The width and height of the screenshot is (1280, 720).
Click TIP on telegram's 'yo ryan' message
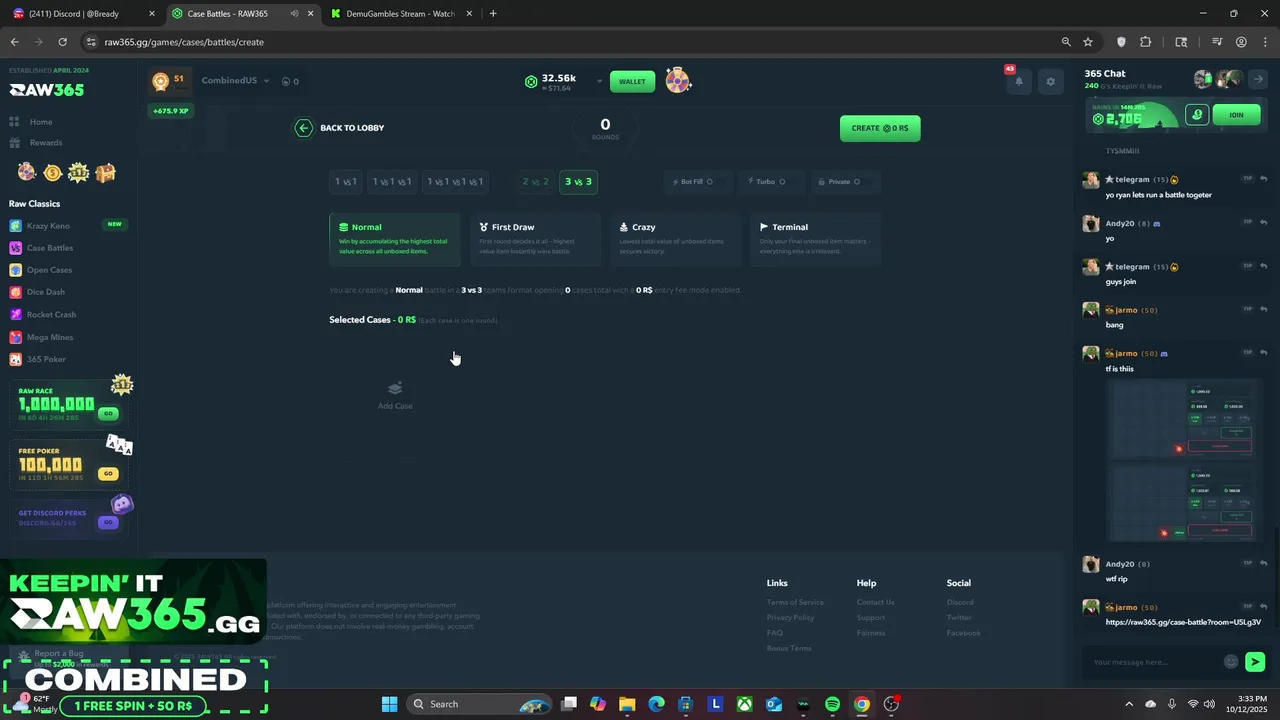pyautogui.click(x=1247, y=179)
